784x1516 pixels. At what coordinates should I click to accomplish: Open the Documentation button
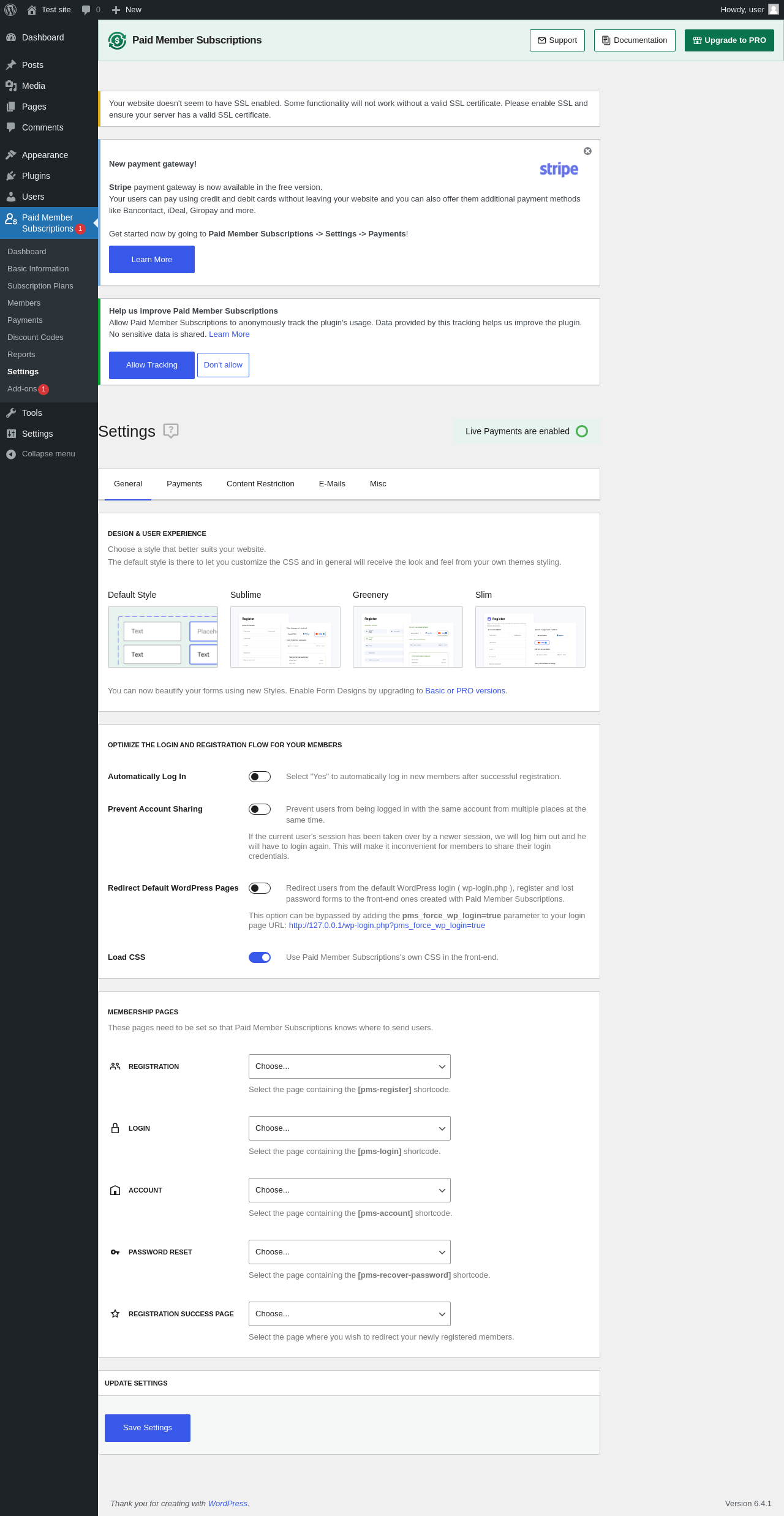pyautogui.click(x=635, y=40)
